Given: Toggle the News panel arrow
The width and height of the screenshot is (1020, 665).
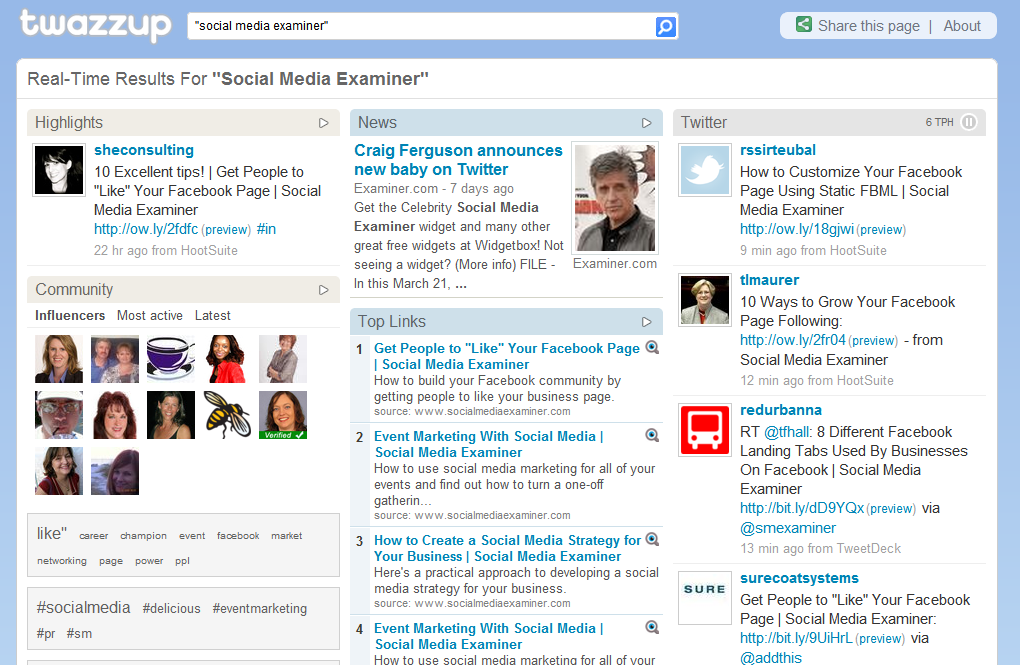Looking at the screenshot, I should click(x=647, y=123).
